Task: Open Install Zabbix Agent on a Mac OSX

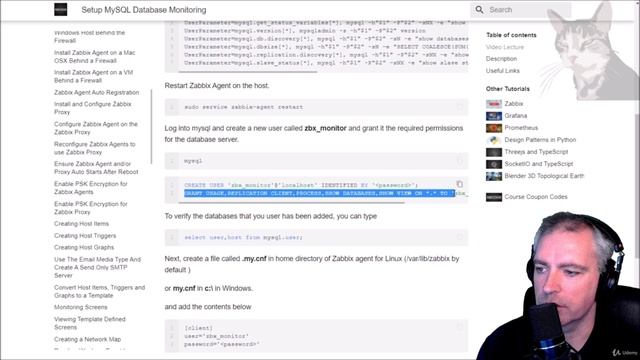Action: [95, 57]
